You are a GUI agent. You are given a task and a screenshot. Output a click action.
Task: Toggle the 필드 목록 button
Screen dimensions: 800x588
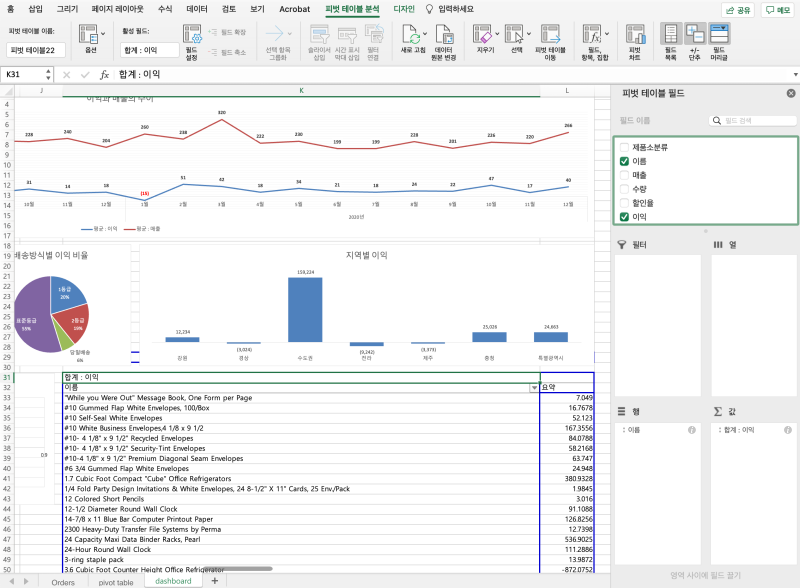tap(671, 34)
